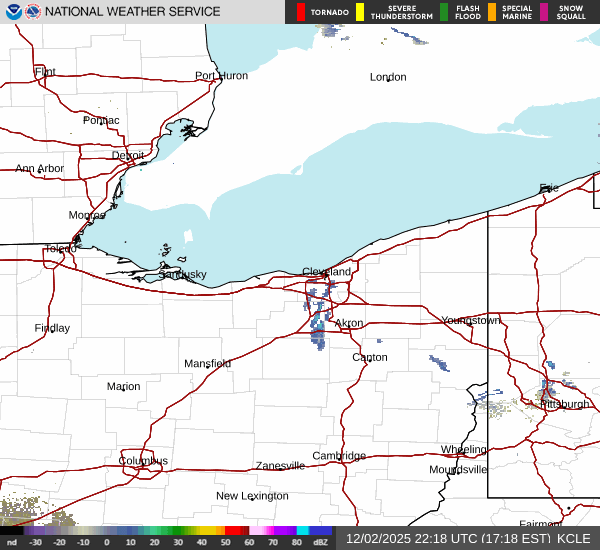
Task: Click the Cleveland city label
Action: pyautogui.click(x=327, y=272)
